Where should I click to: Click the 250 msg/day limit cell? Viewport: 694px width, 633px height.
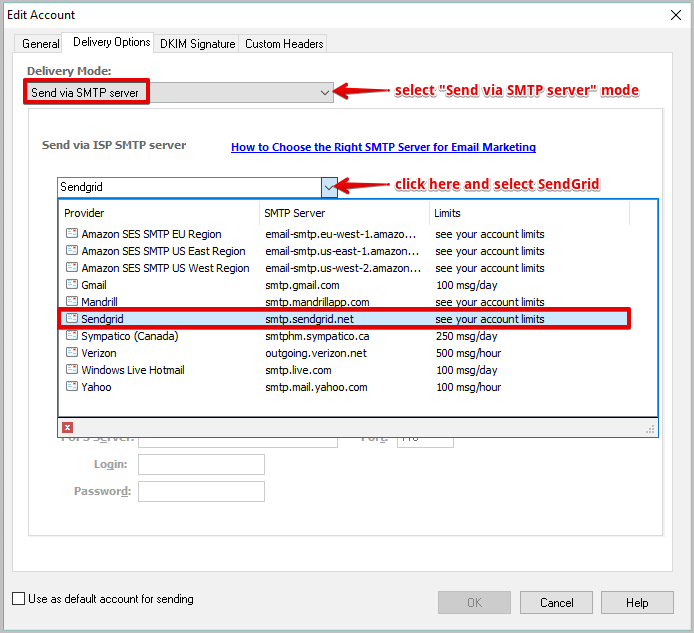pos(467,336)
